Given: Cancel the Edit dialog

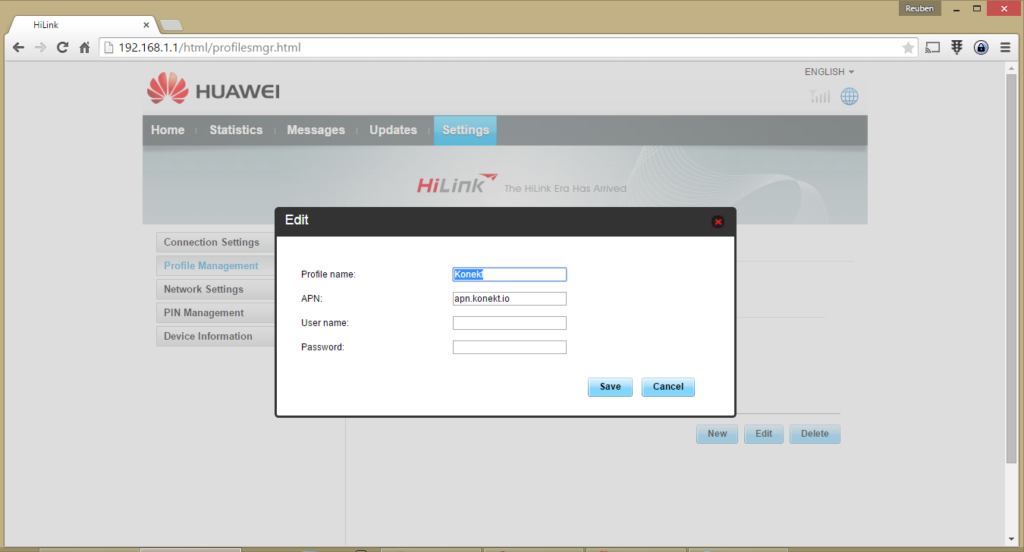Looking at the screenshot, I should [x=668, y=387].
